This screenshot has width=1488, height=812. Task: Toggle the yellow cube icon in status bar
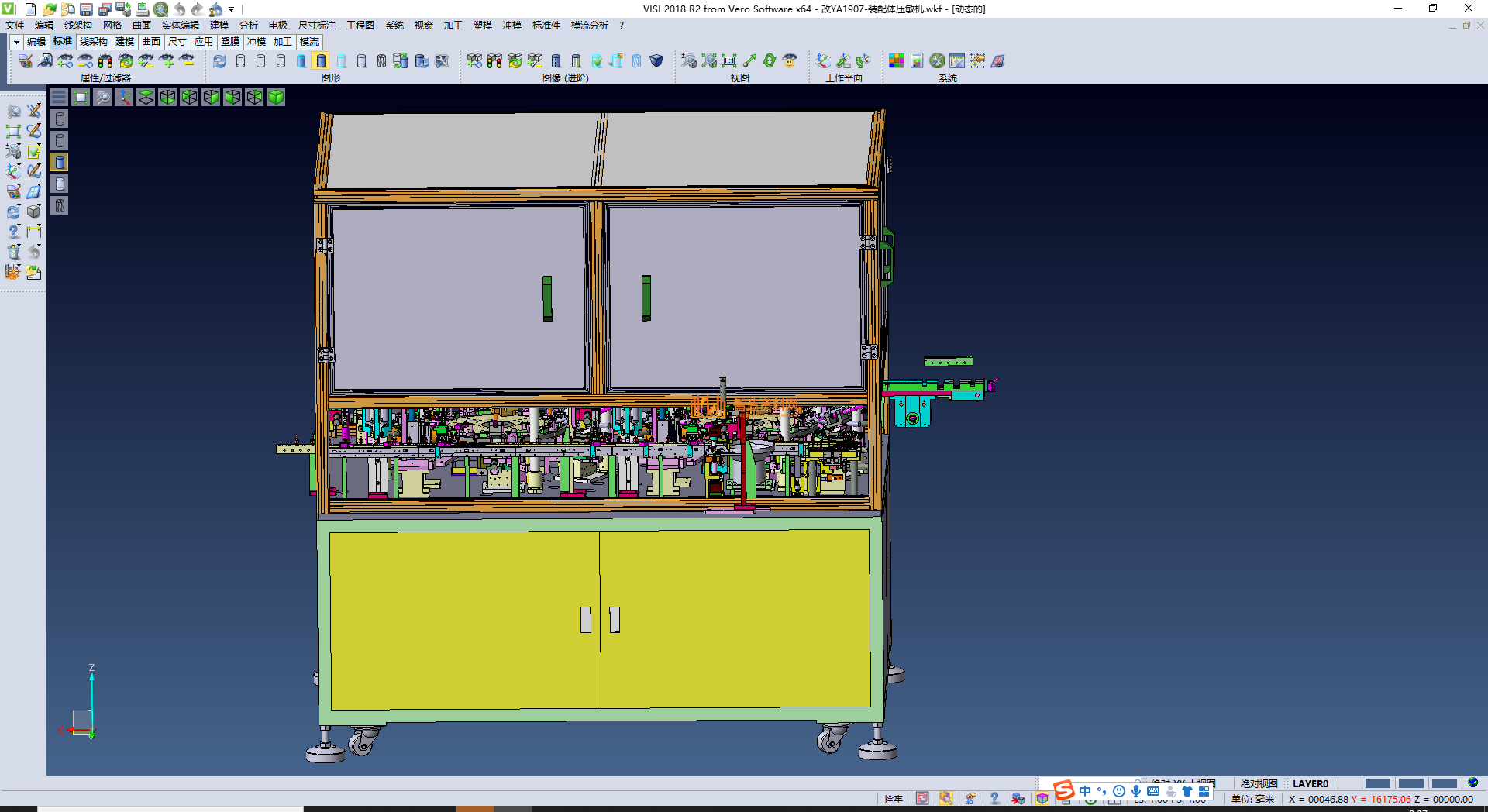click(1042, 799)
